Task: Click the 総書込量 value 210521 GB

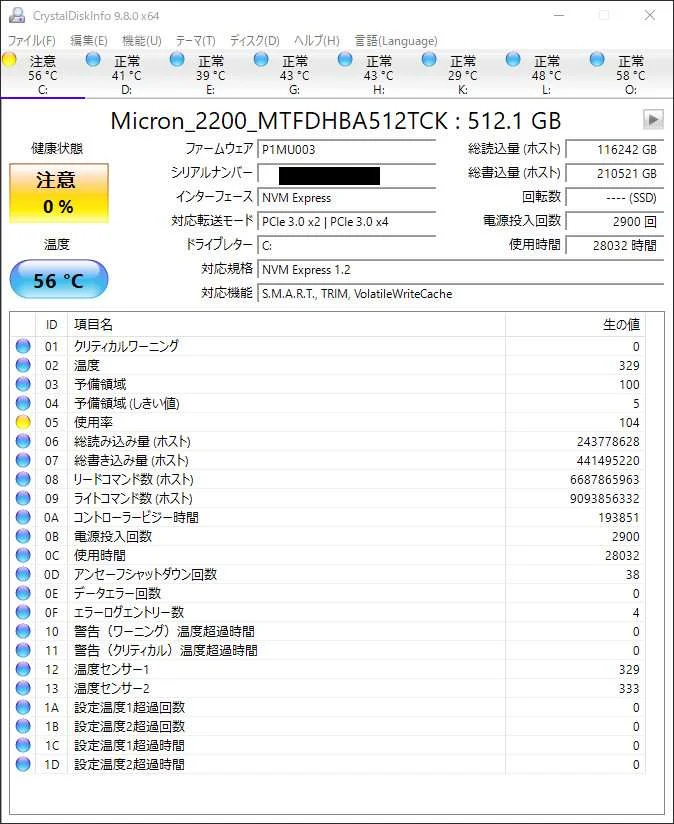Action: point(615,174)
